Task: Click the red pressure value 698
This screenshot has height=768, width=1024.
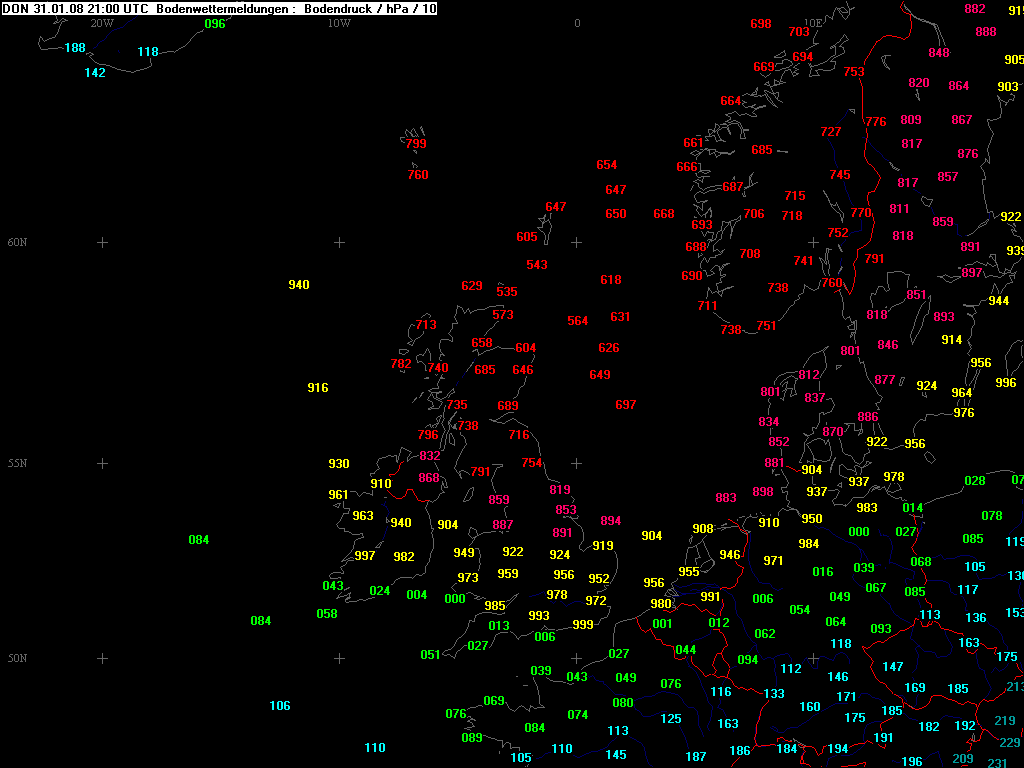Action: click(761, 24)
